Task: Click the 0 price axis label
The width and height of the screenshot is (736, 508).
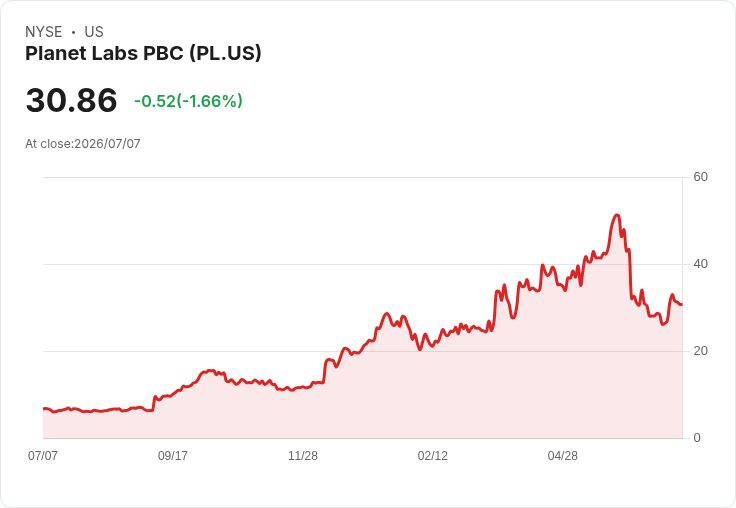Action: (x=697, y=438)
